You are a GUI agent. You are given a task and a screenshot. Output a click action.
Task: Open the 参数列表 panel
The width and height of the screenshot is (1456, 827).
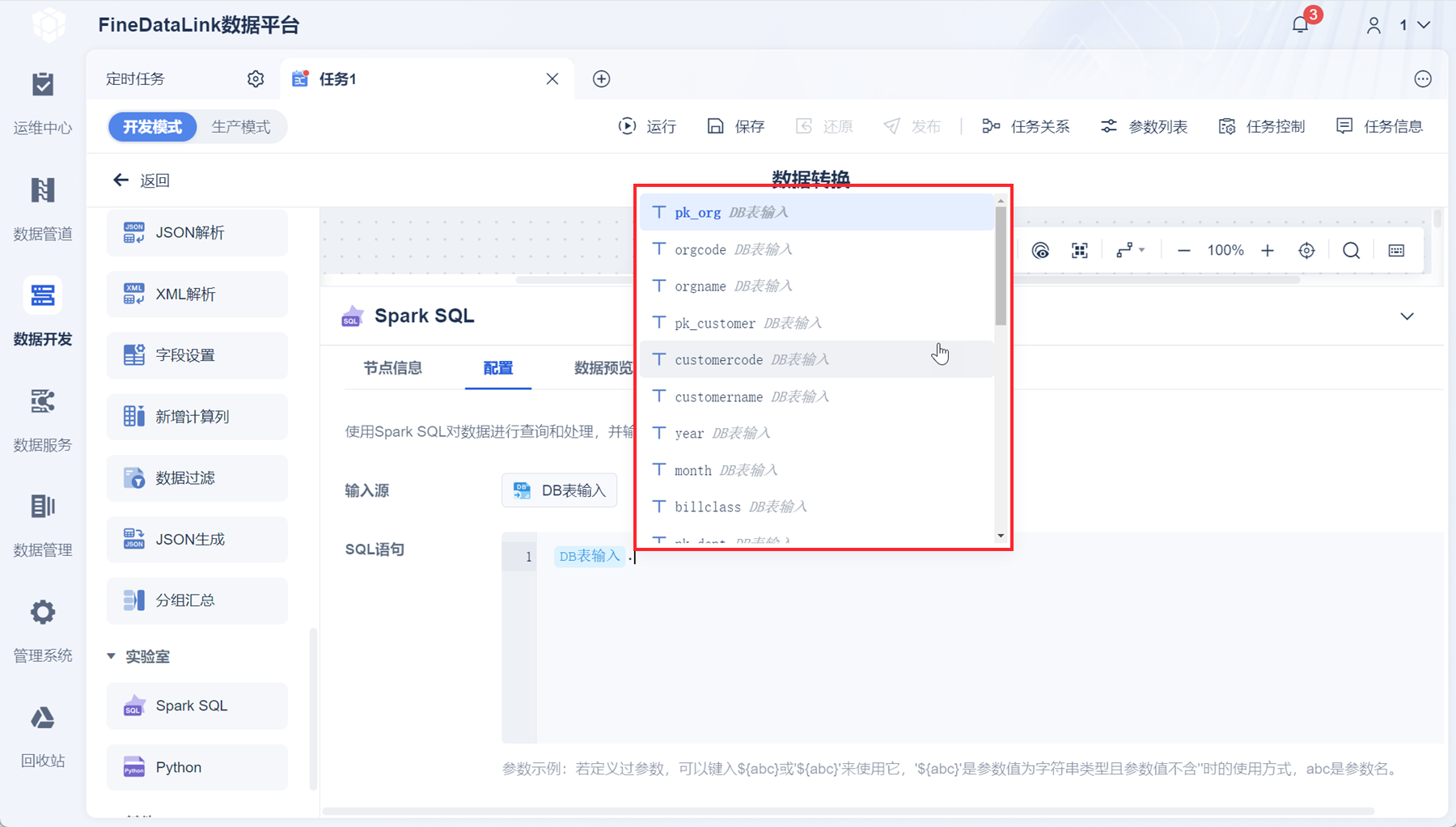click(x=1144, y=126)
